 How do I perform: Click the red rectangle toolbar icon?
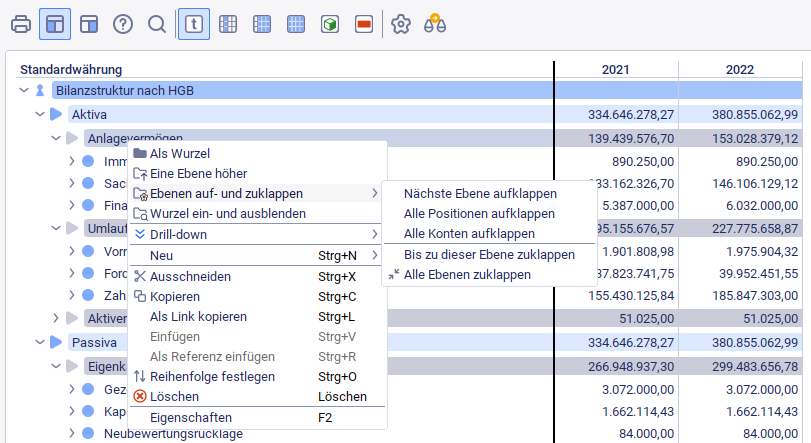pos(364,24)
